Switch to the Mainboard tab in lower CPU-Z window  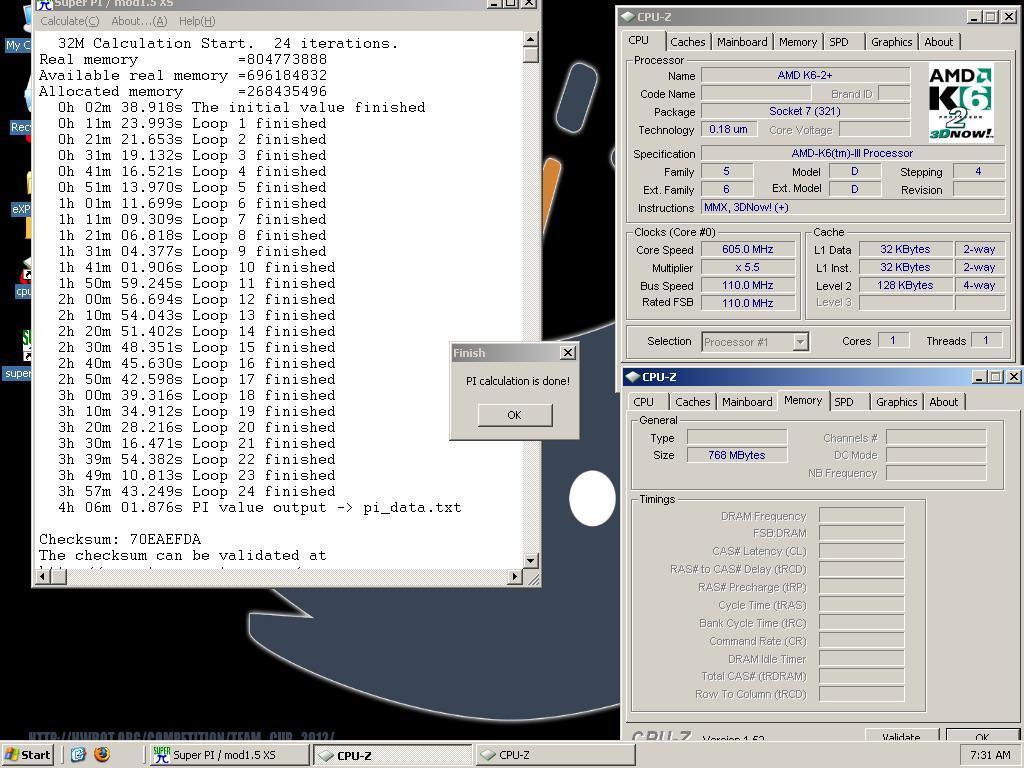tap(747, 402)
